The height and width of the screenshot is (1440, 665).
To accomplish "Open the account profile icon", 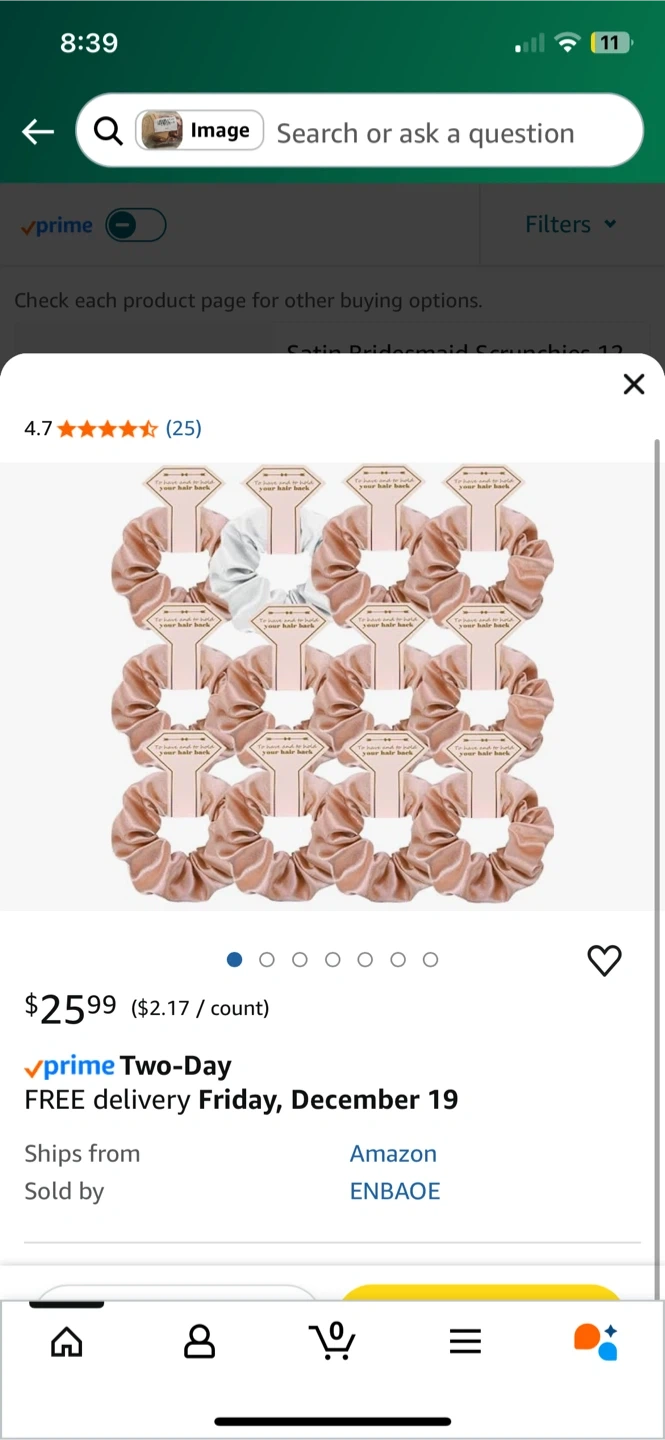I will coord(199,1341).
